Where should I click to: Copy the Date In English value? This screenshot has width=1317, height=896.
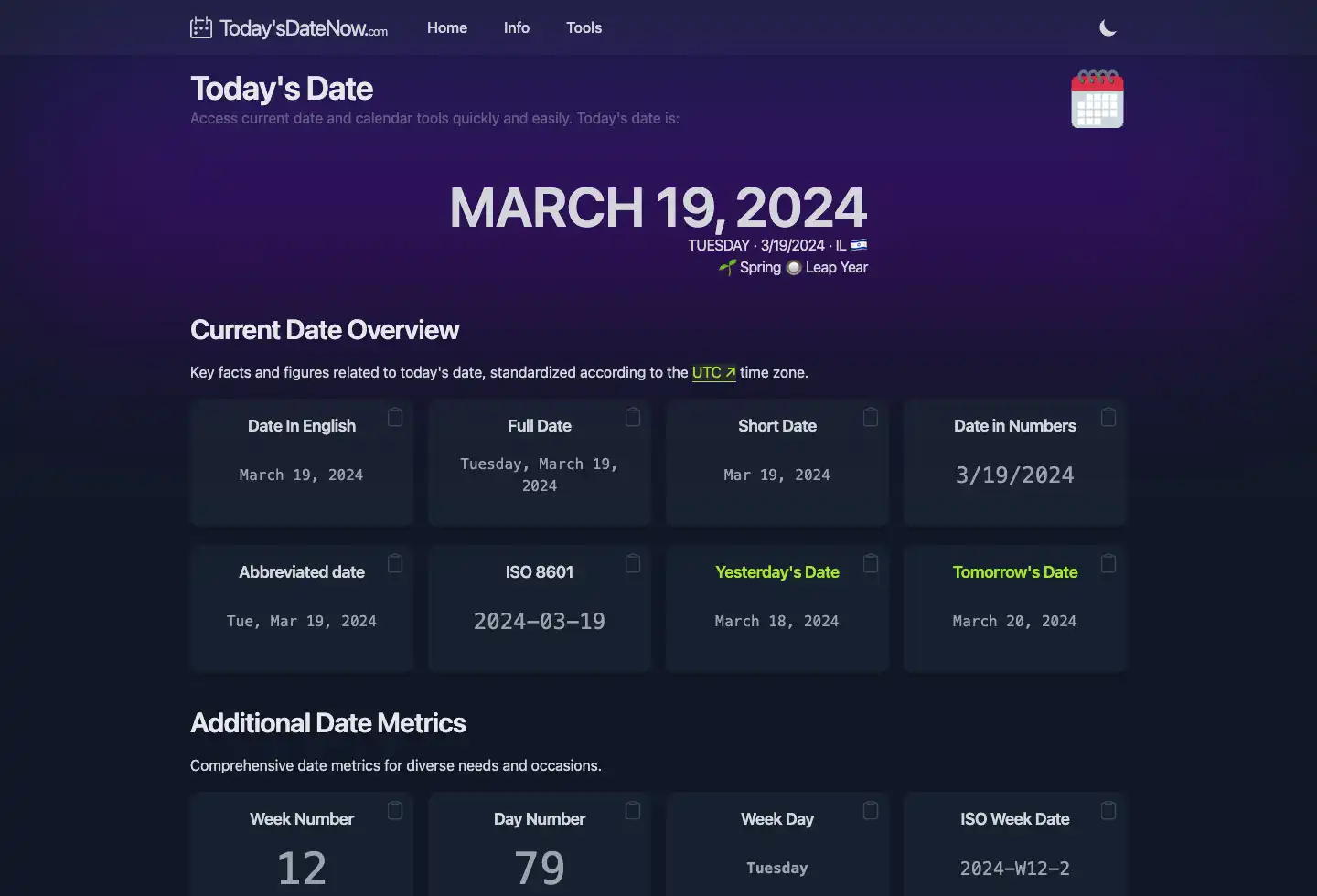(395, 417)
